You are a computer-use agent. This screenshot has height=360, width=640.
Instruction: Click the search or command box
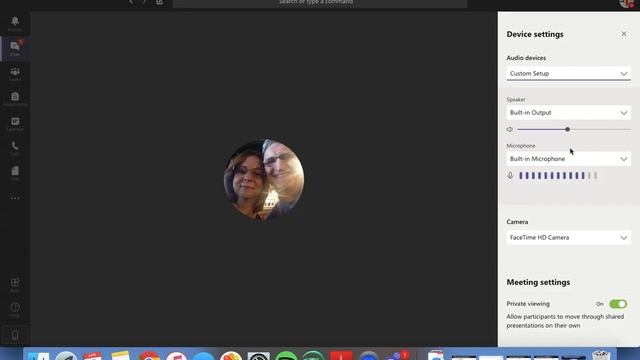(320, 3)
